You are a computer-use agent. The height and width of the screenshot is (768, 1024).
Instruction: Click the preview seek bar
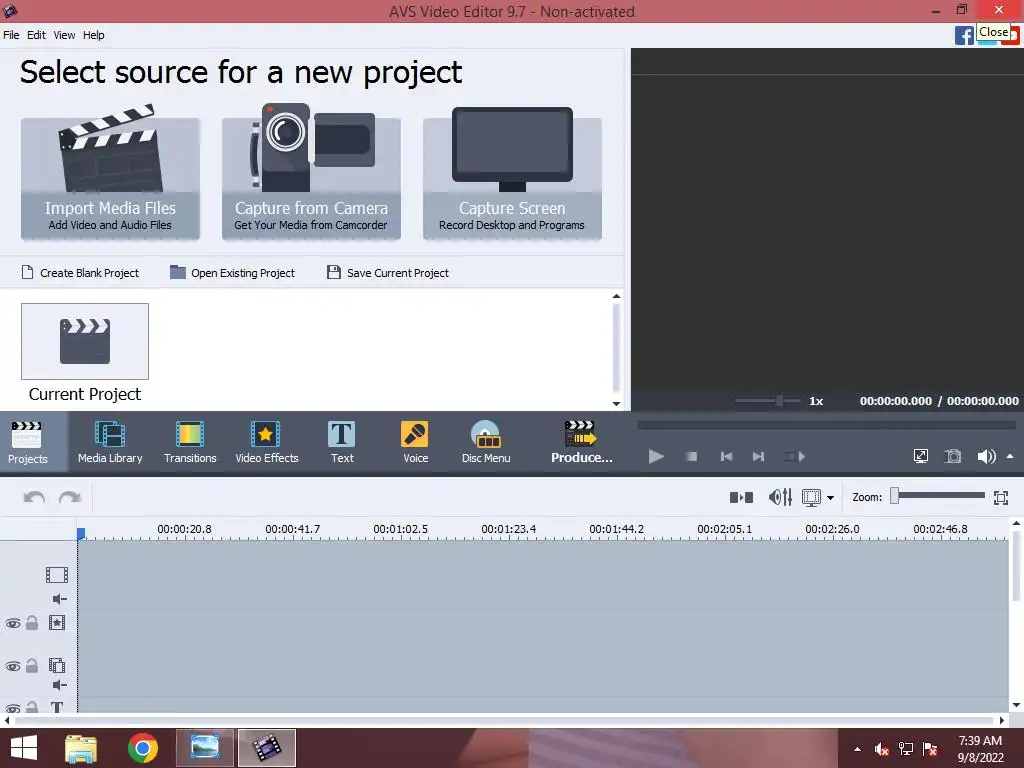coord(827,425)
